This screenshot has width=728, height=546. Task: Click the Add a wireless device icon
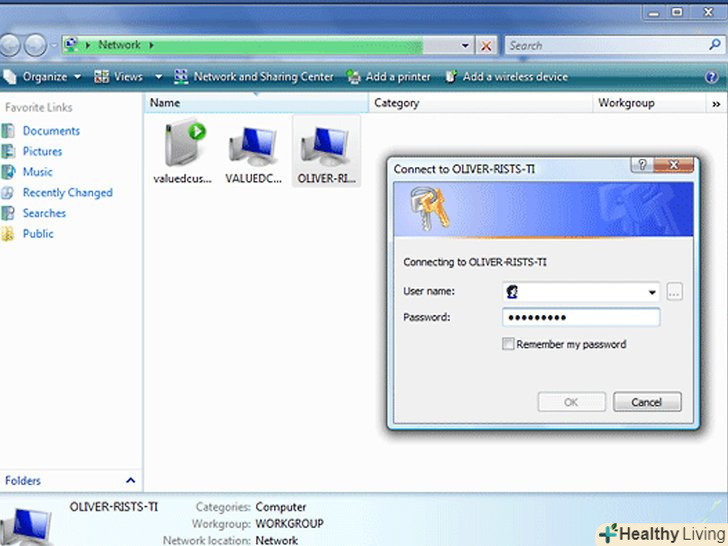450,76
